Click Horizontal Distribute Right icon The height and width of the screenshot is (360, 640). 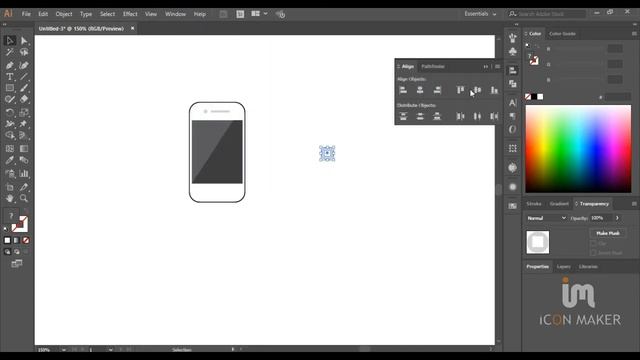coord(494,116)
